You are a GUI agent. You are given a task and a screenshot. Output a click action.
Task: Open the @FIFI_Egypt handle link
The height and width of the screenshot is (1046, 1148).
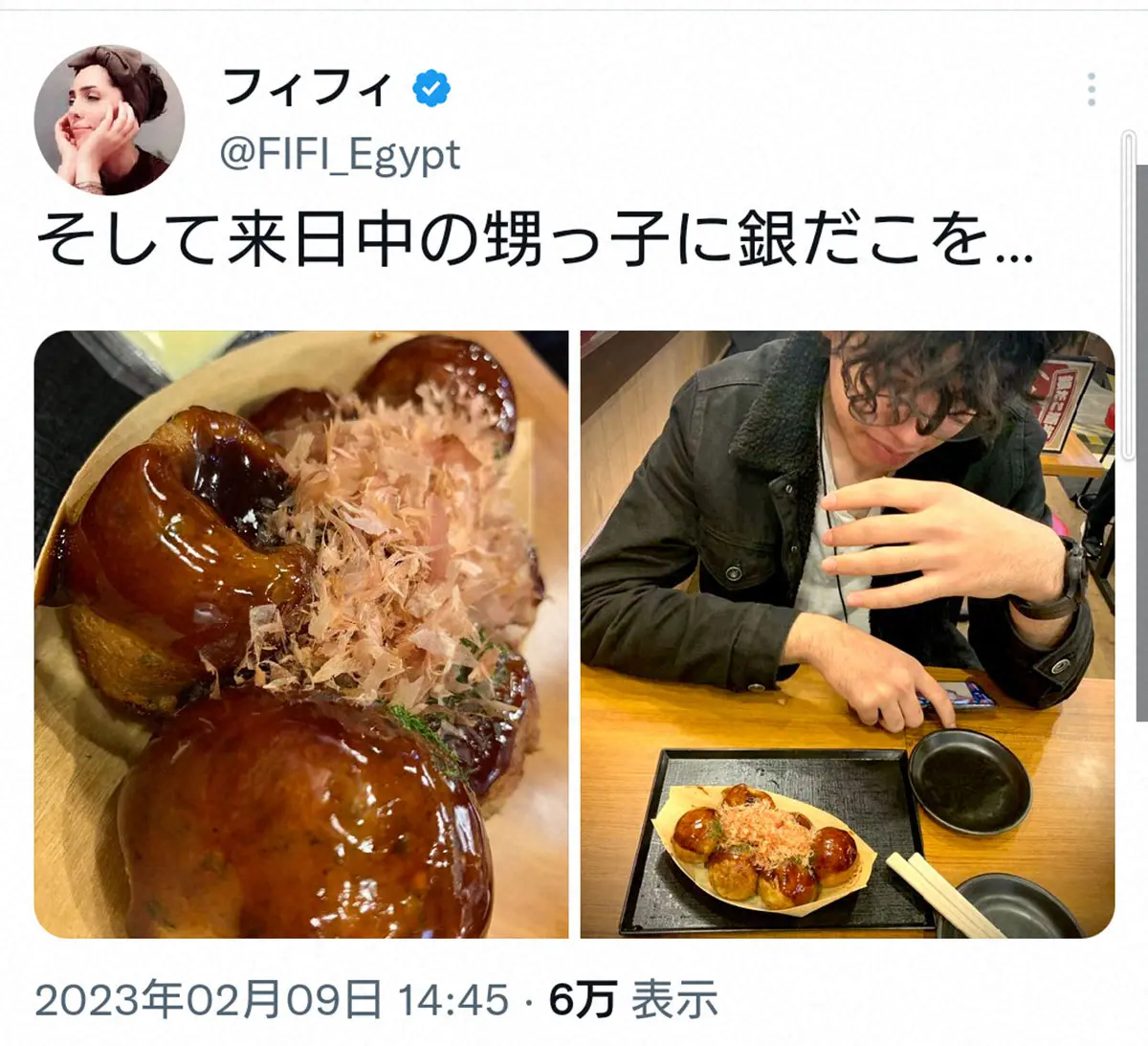click(x=341, y=154)
